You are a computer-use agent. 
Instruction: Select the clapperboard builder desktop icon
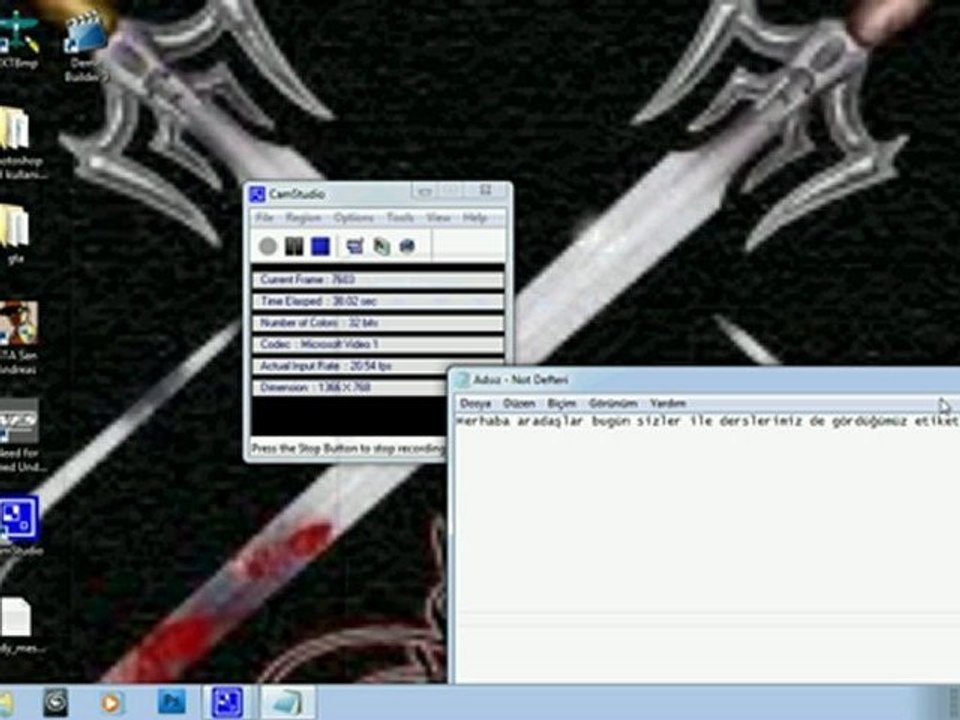pyautogui.click(x=84, y=47)
